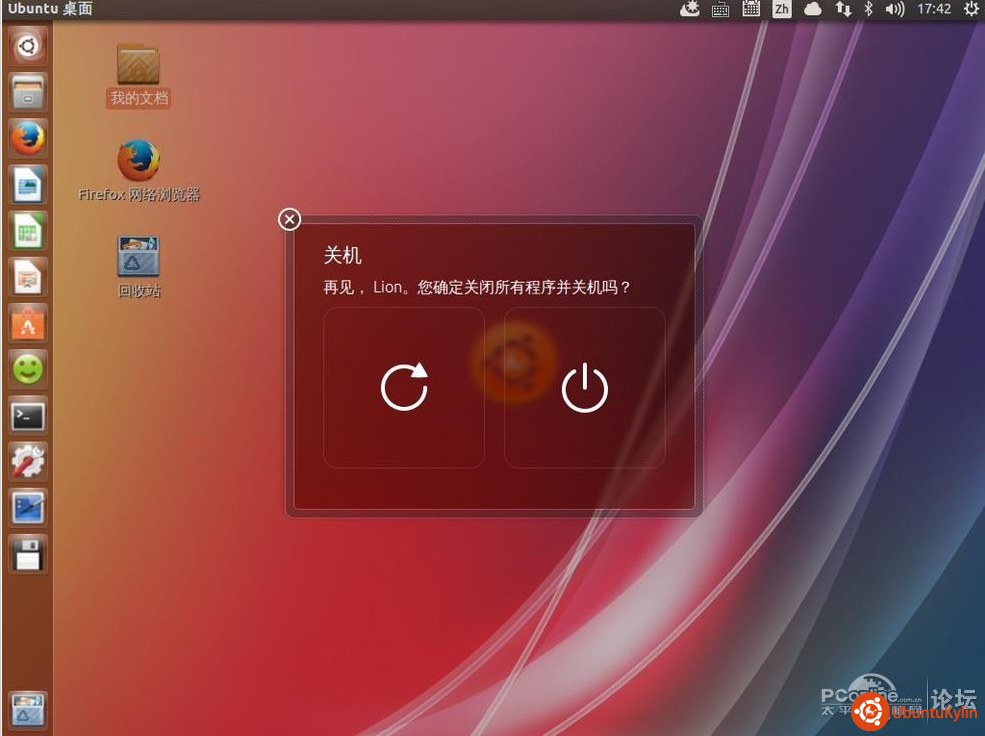Close the shutdown dialog with the X
Image resolution: width=985 pixels, height=736 pixels.
tap(289, 219)
